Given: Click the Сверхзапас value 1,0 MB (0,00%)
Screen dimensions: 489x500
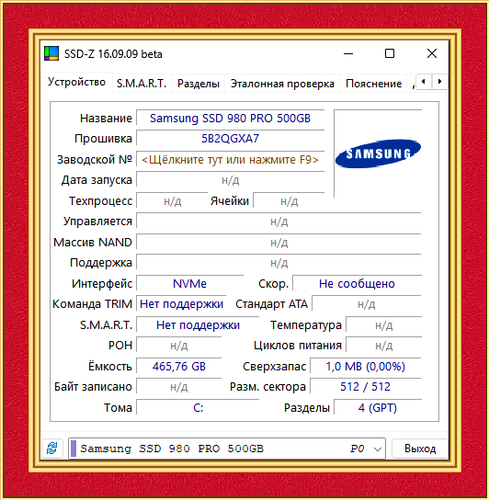Looking at the screenshot, I should point(366,366).
